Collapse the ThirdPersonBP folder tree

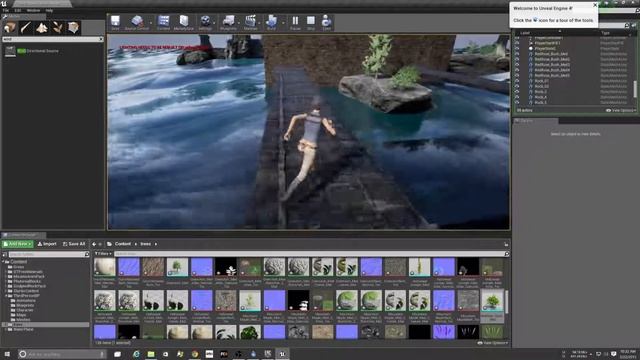7,296
